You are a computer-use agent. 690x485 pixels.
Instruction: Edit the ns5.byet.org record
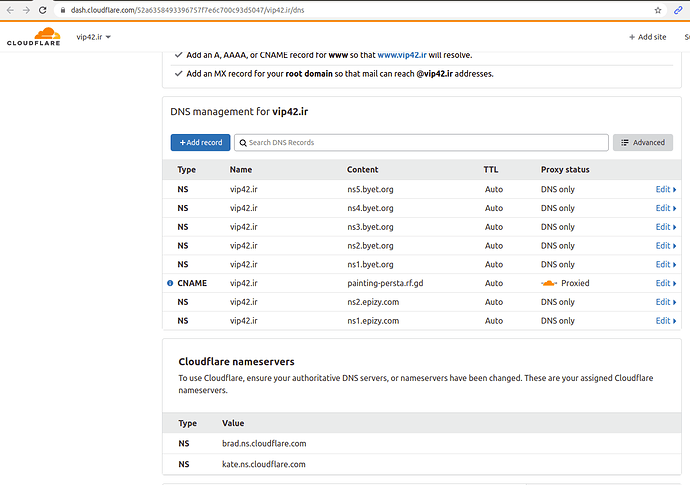point(666,189)
